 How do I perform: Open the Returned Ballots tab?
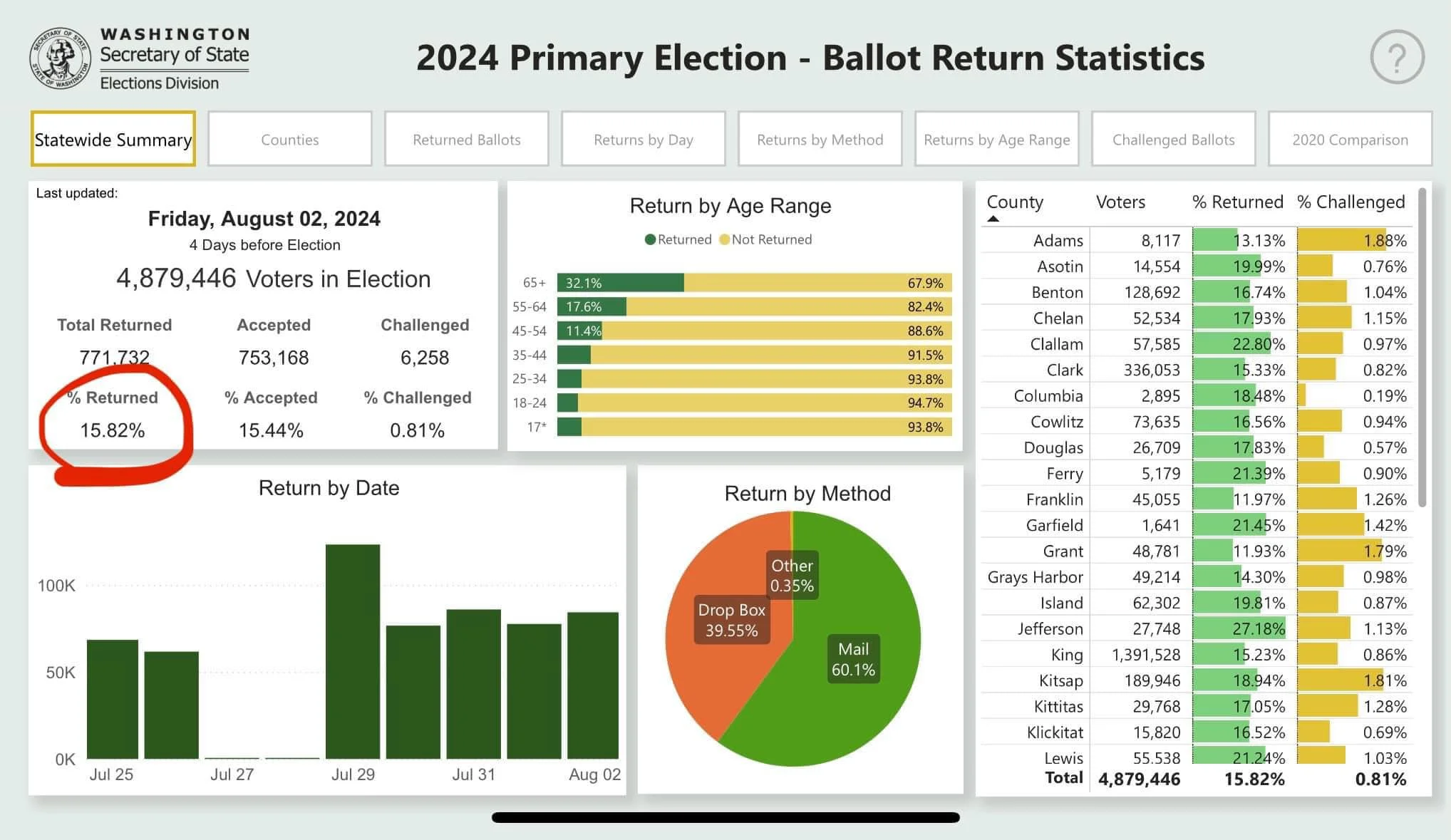click(x=467, y=139)
